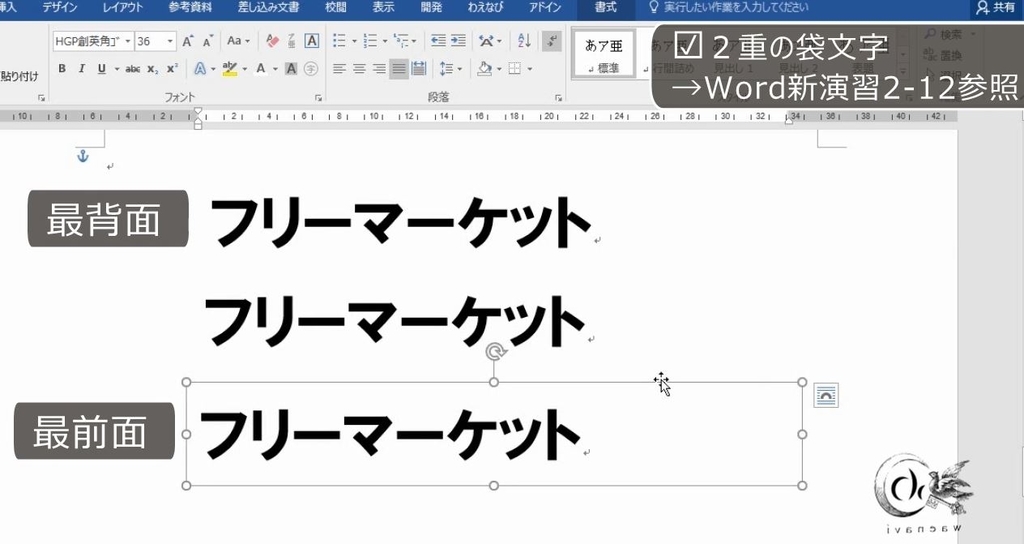Viewport: 1024px width, 544px height.
Task: Open shading color dropdown arrow
Action: 500,69
